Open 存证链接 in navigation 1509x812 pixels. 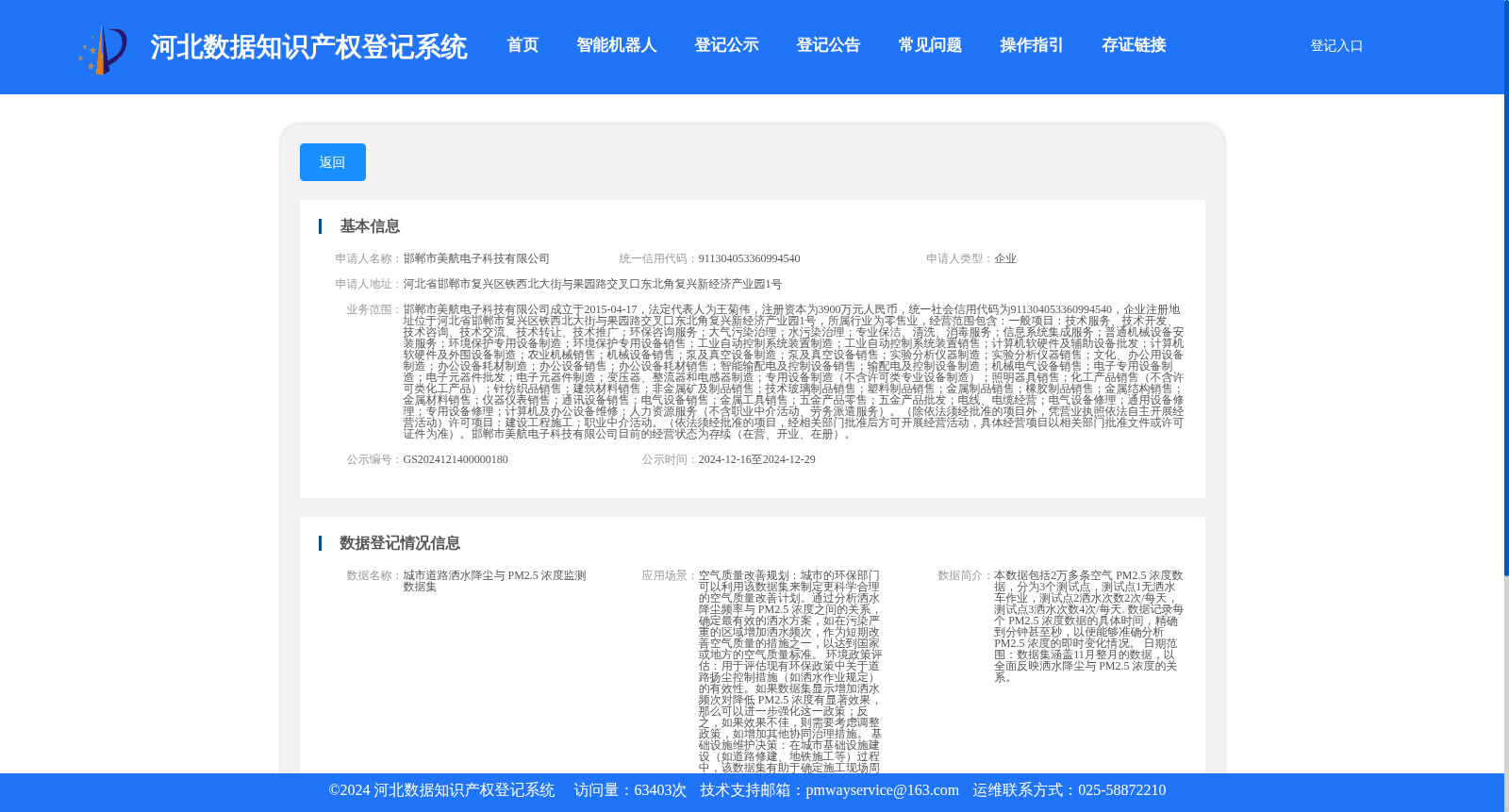1134,45
